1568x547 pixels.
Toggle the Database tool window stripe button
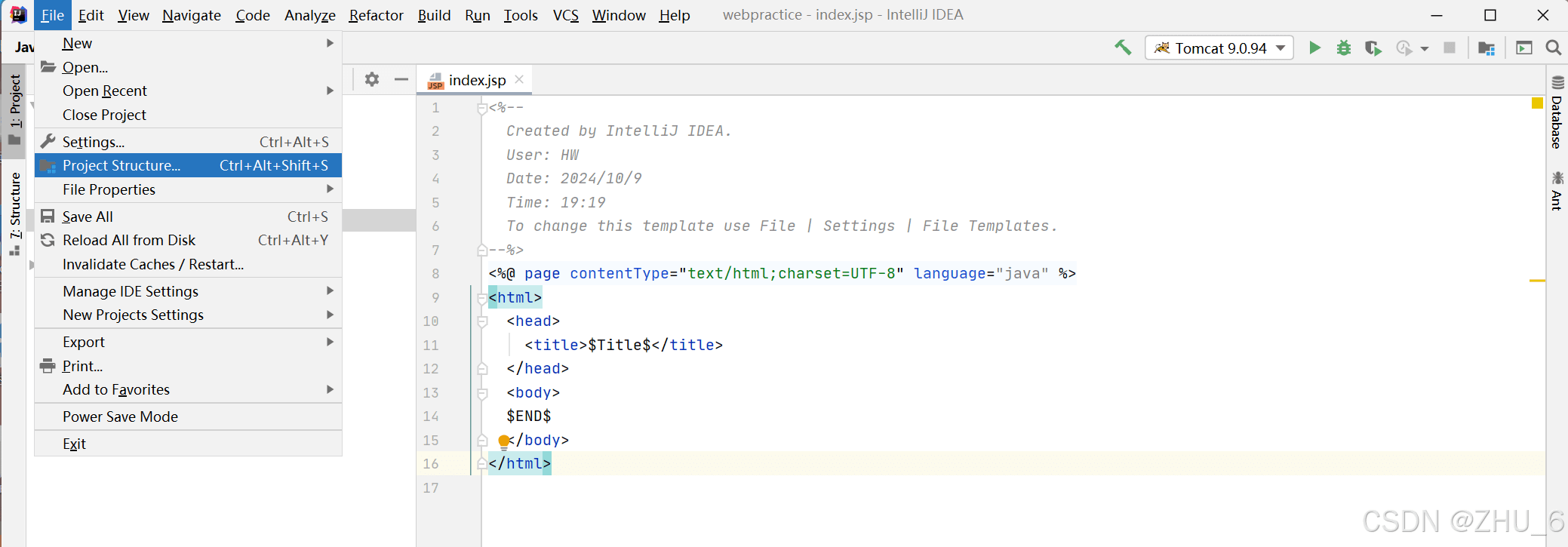[x=1557, y=113]
